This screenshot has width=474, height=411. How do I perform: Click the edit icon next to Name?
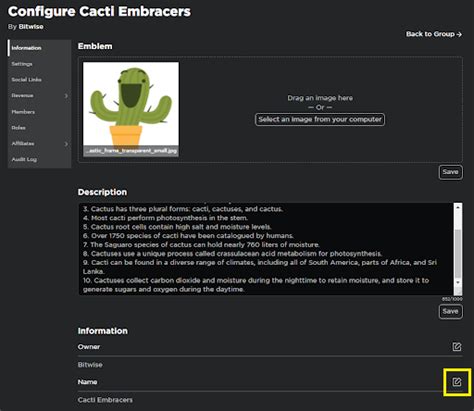point(457,382)
